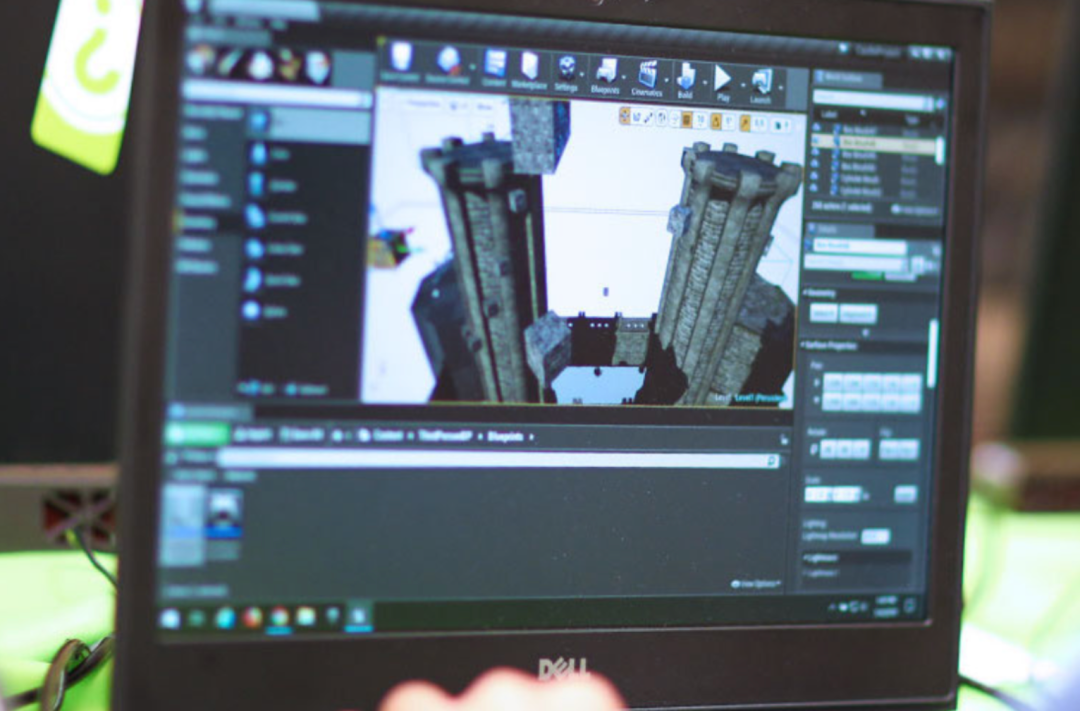
Task: Click Save All in the Content Browser
Action: pos(300,435)
